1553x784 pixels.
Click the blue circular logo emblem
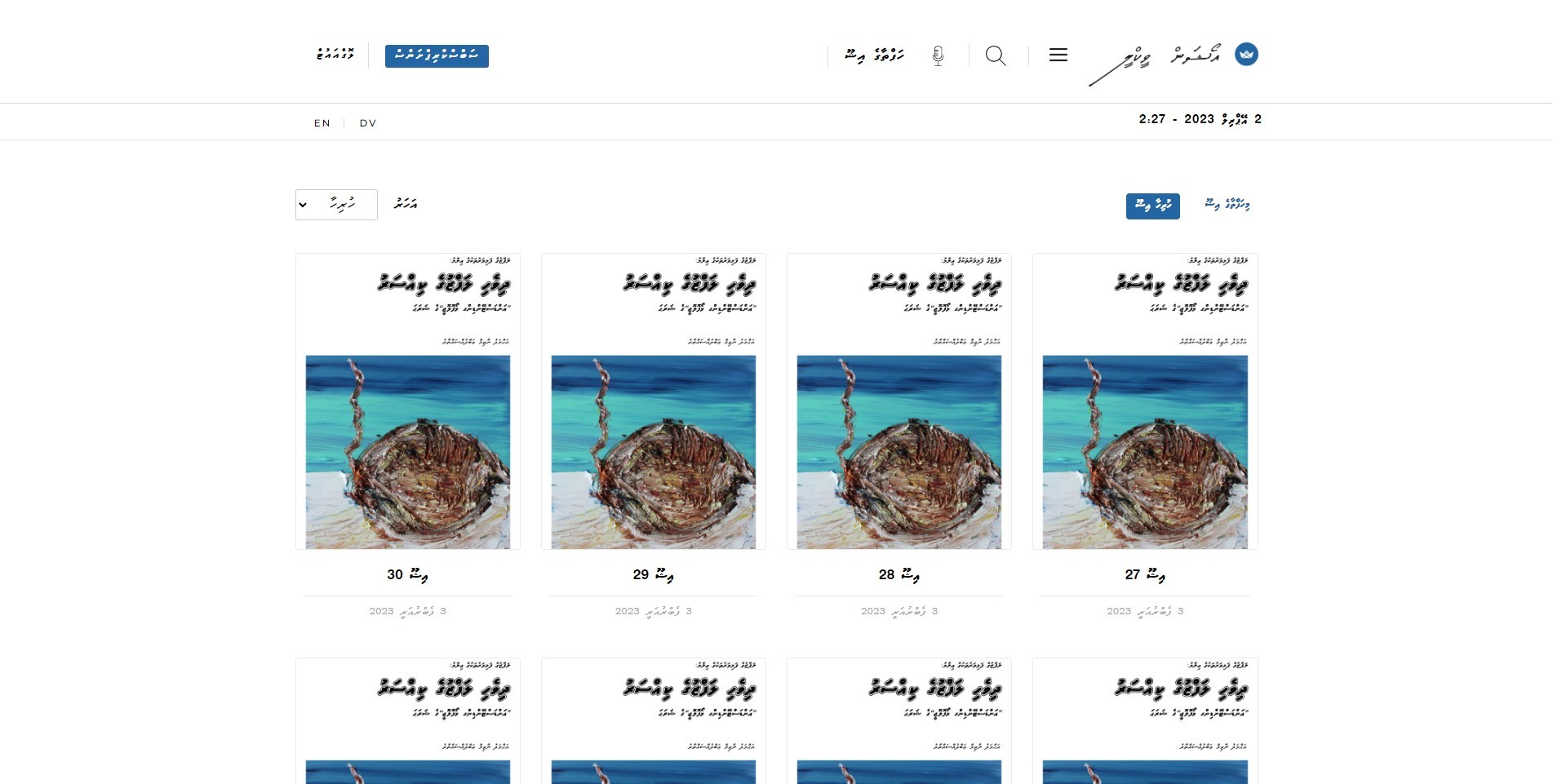tap(1246, 54)
